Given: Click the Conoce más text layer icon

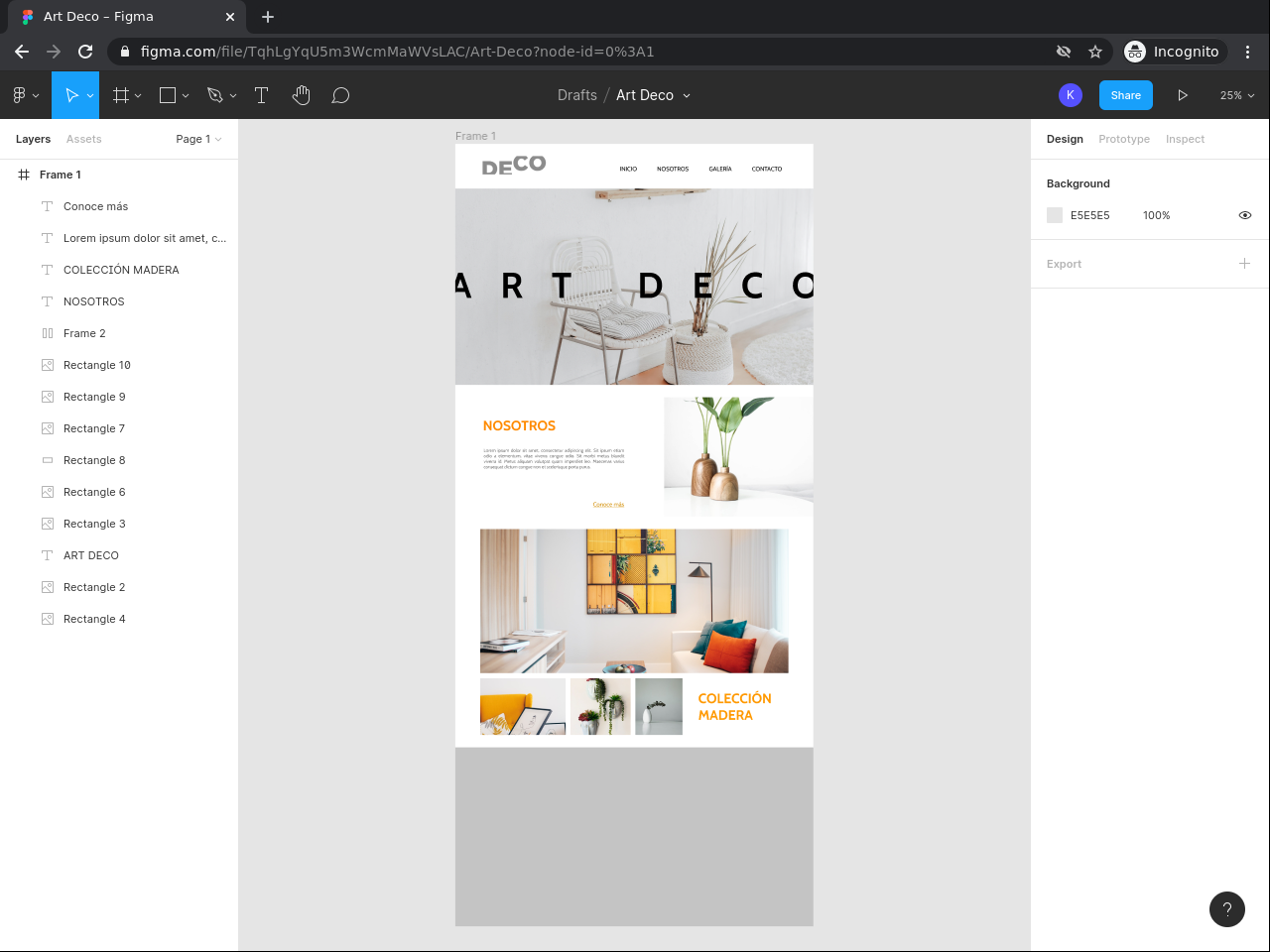Looking at the screenshot, I should [x=47, y=206].
